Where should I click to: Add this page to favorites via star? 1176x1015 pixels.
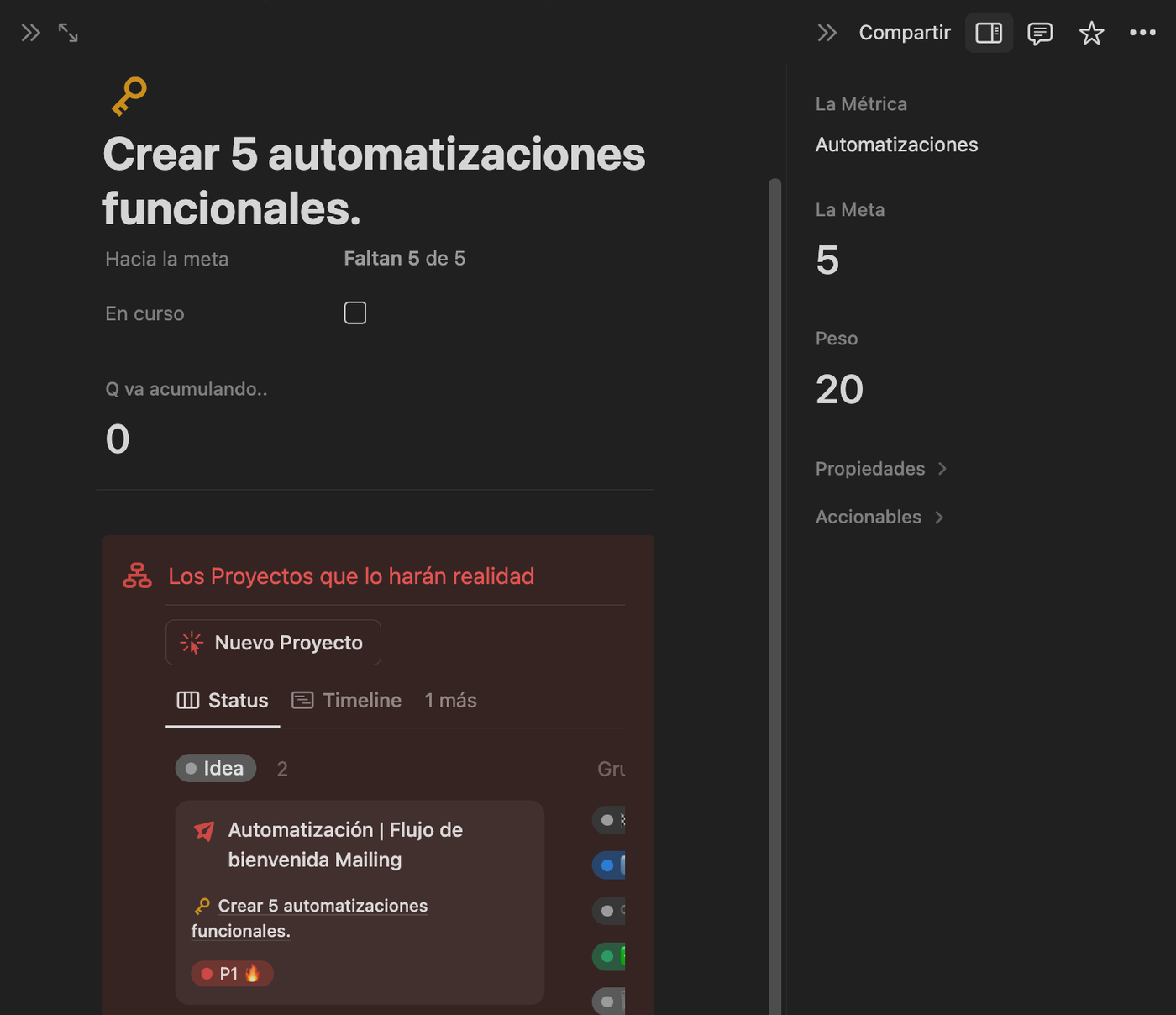point(1091,33)
